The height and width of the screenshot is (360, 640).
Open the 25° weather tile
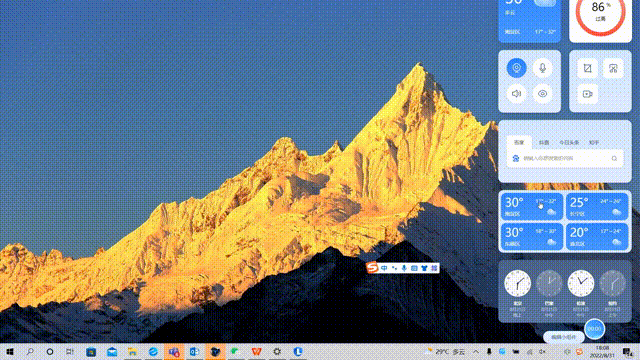tap(597, 206)
